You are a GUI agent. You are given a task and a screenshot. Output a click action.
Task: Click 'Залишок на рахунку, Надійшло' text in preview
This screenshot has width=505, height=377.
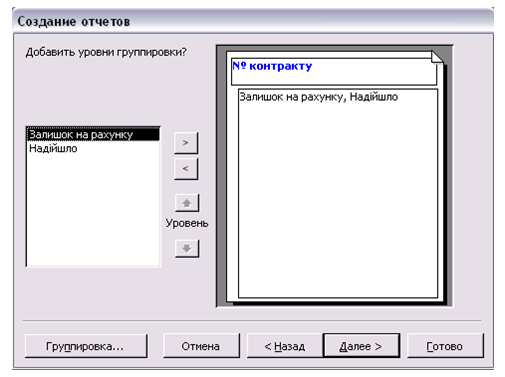[319, 97]
